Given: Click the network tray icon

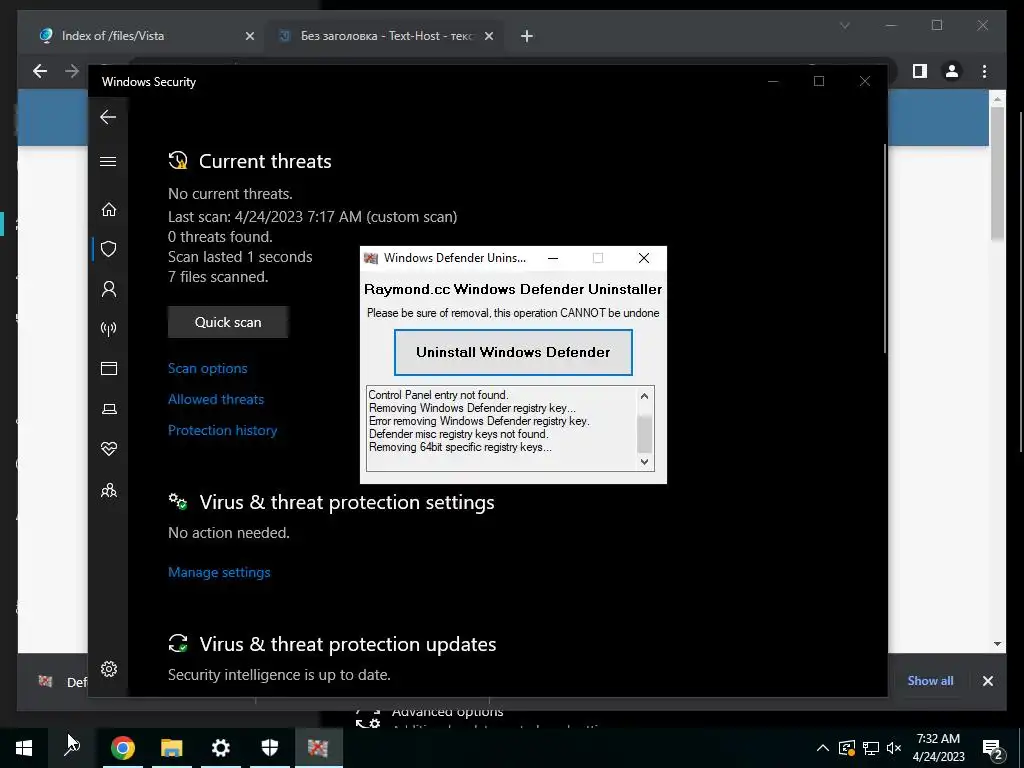Looking at the screenshot, I should [x=871, y=748].
